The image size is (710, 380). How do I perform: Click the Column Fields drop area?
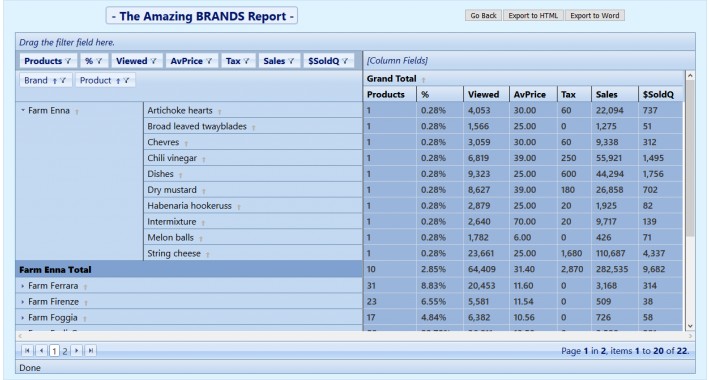(529, 61)
